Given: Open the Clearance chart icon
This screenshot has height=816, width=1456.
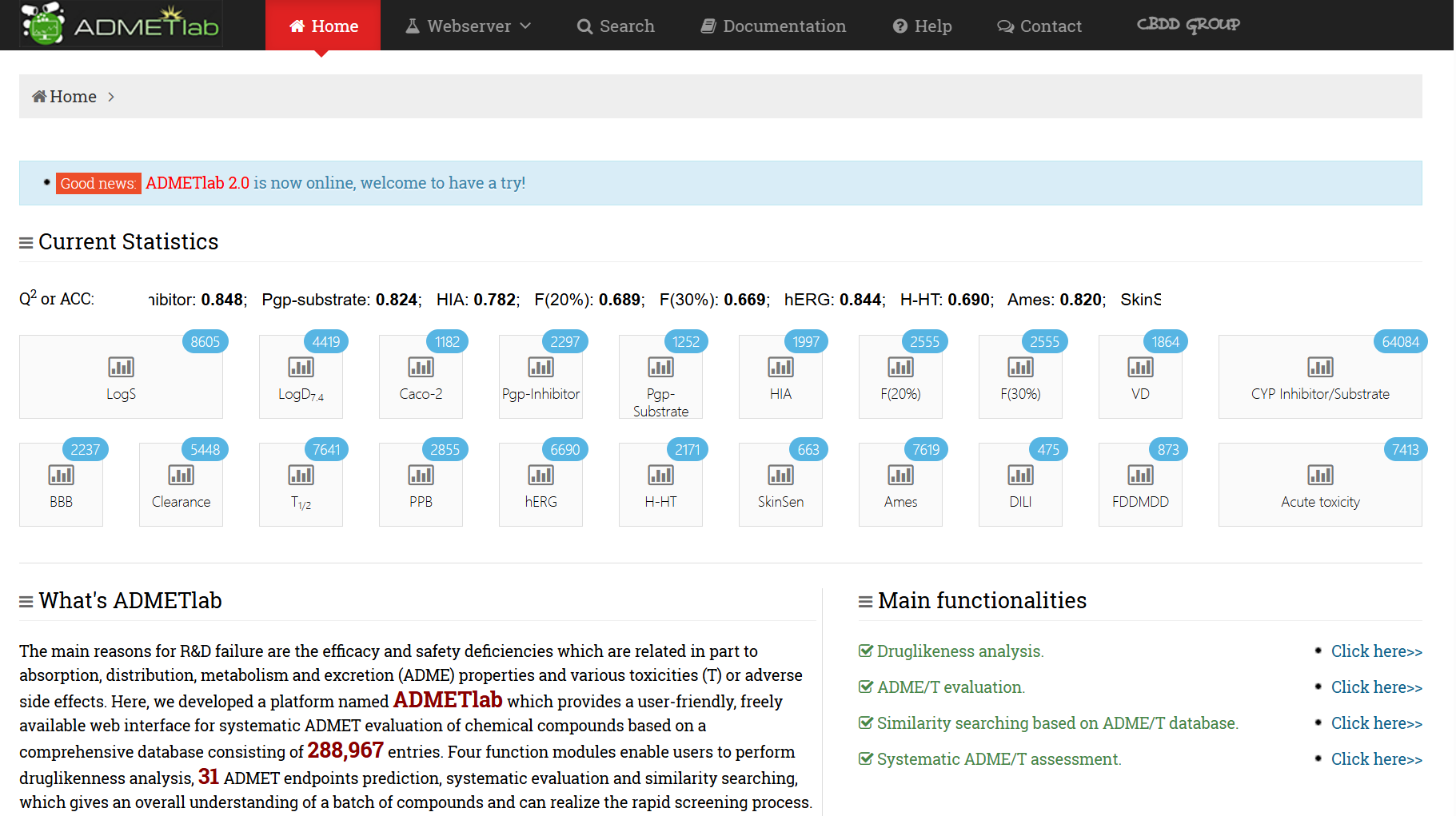Looking at the screenshot, I should click(x=181, y=475).
